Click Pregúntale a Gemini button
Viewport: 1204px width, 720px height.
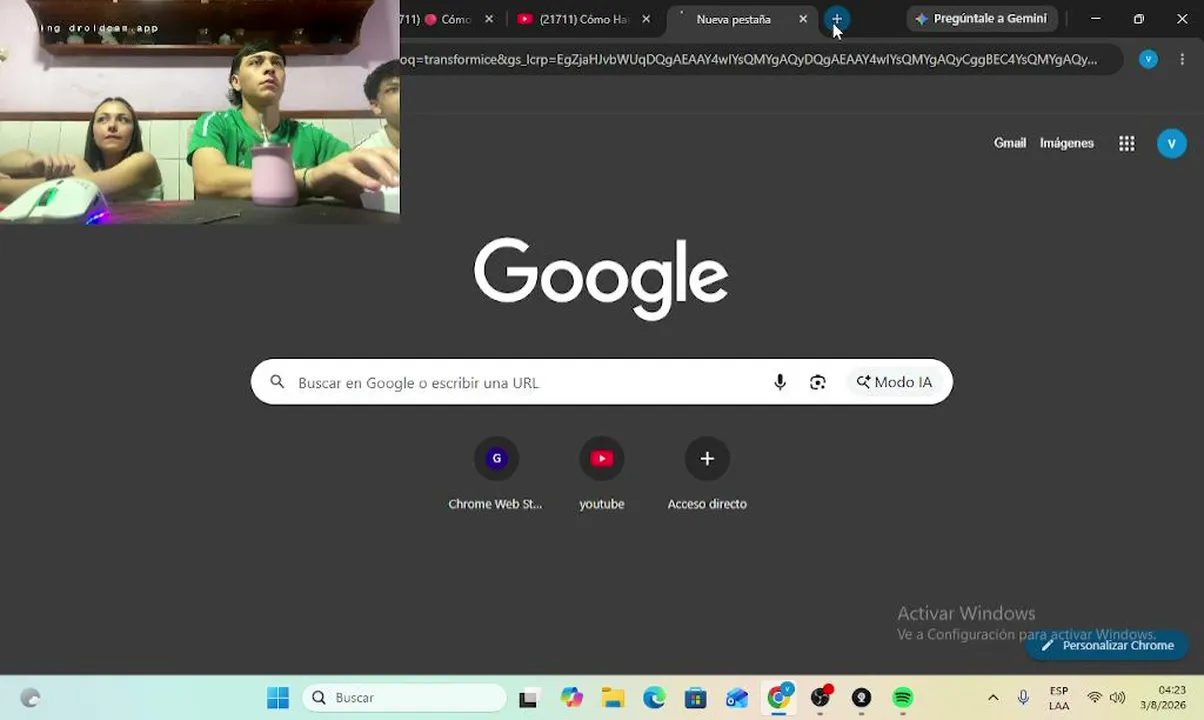[x=981, y=19]
